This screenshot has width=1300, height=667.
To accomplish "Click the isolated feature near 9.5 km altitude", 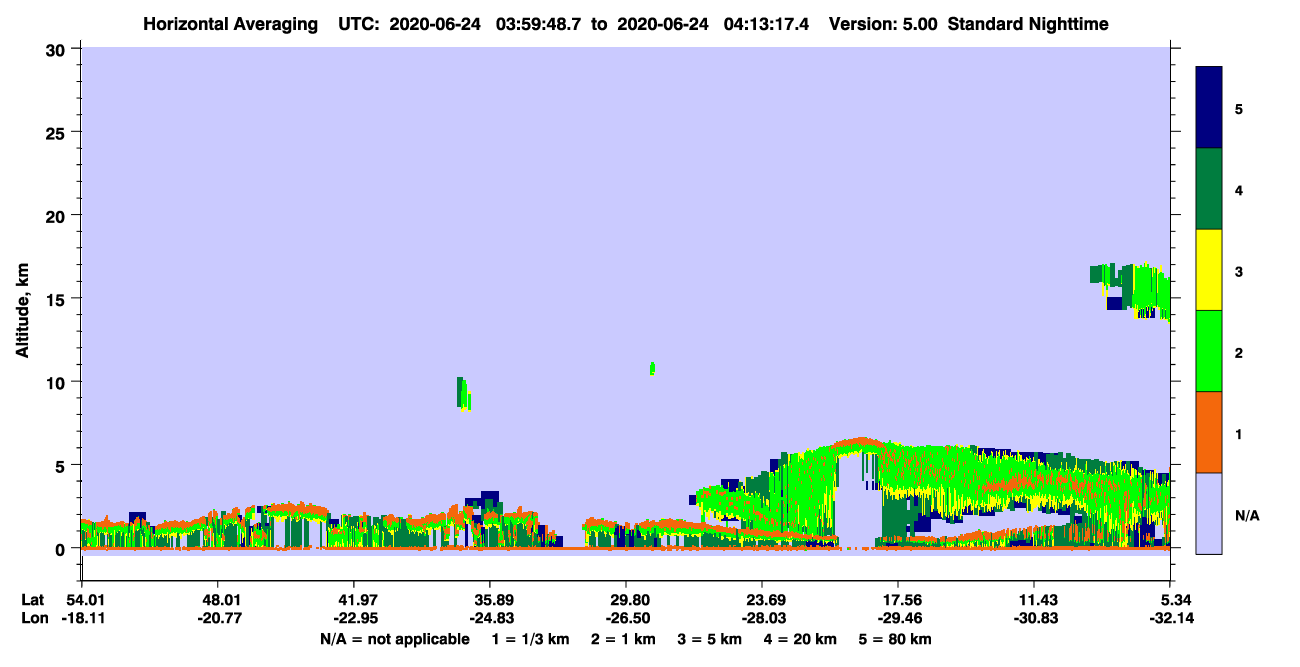I will 464,393.
